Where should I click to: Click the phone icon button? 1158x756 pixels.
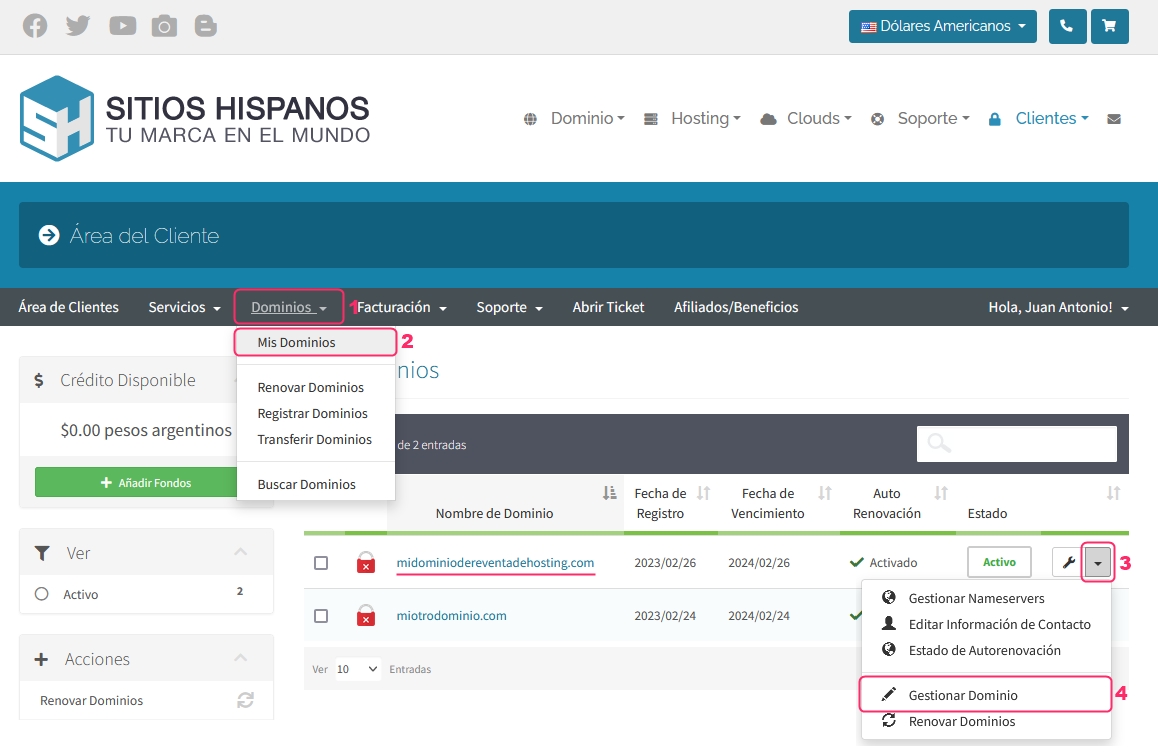[1067, 27]
